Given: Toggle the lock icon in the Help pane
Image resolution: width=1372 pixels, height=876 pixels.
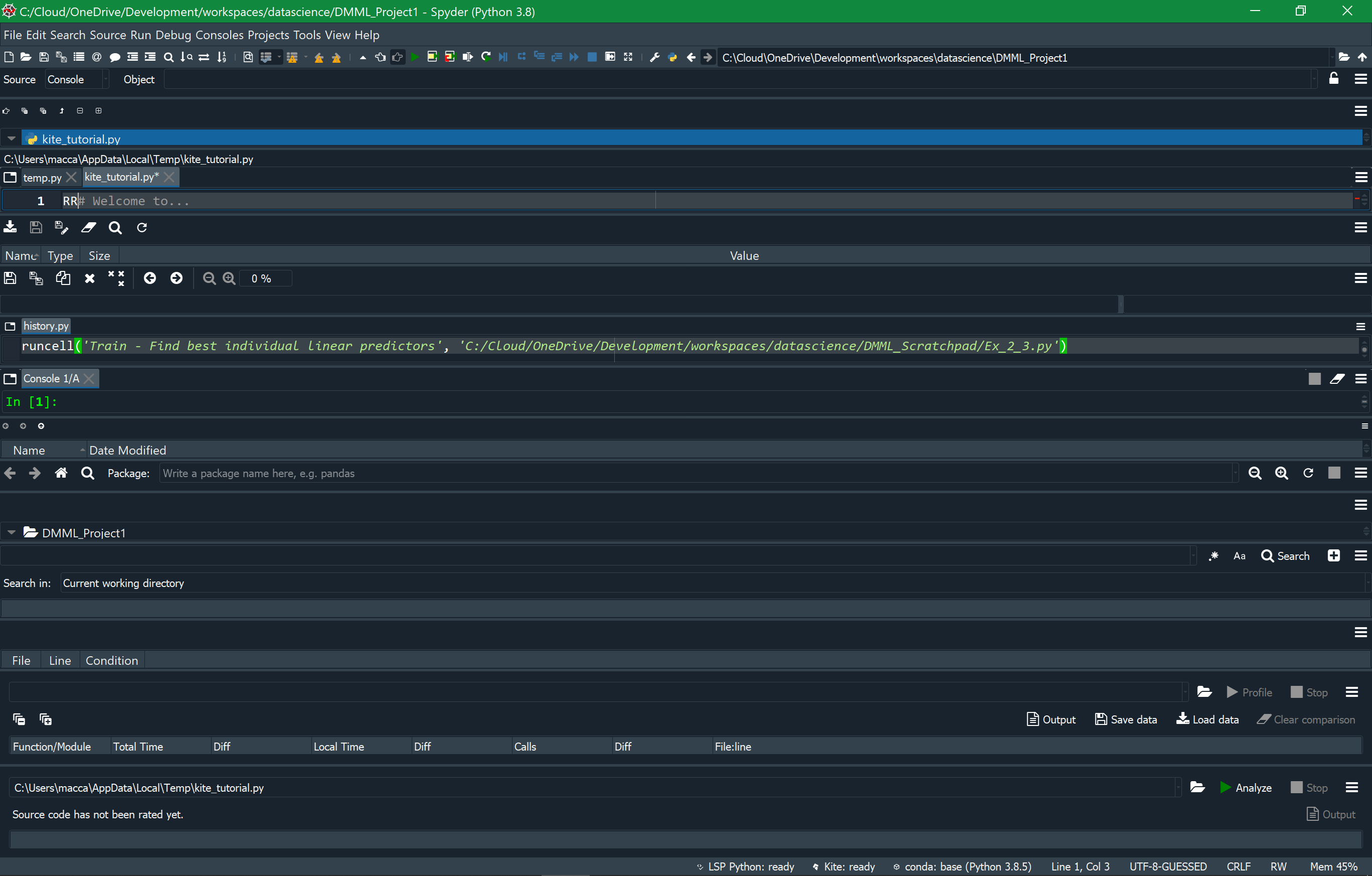Looking at the screenshot, I should (1334, 79).
